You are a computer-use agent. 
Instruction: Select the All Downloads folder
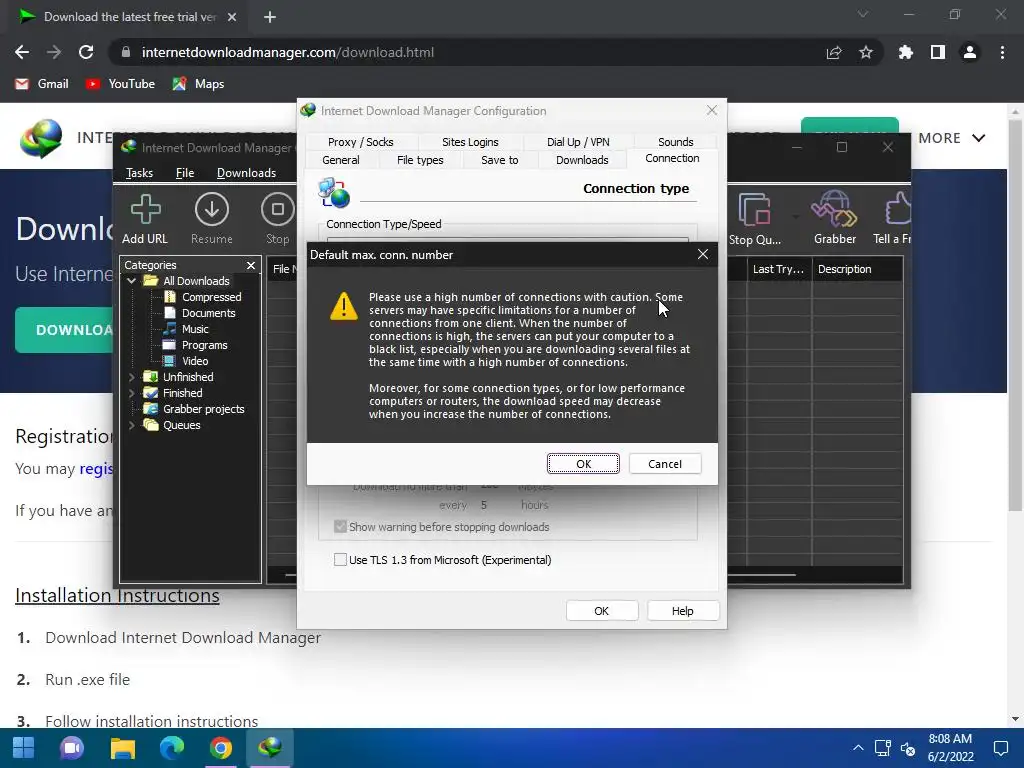click(196, 281)
